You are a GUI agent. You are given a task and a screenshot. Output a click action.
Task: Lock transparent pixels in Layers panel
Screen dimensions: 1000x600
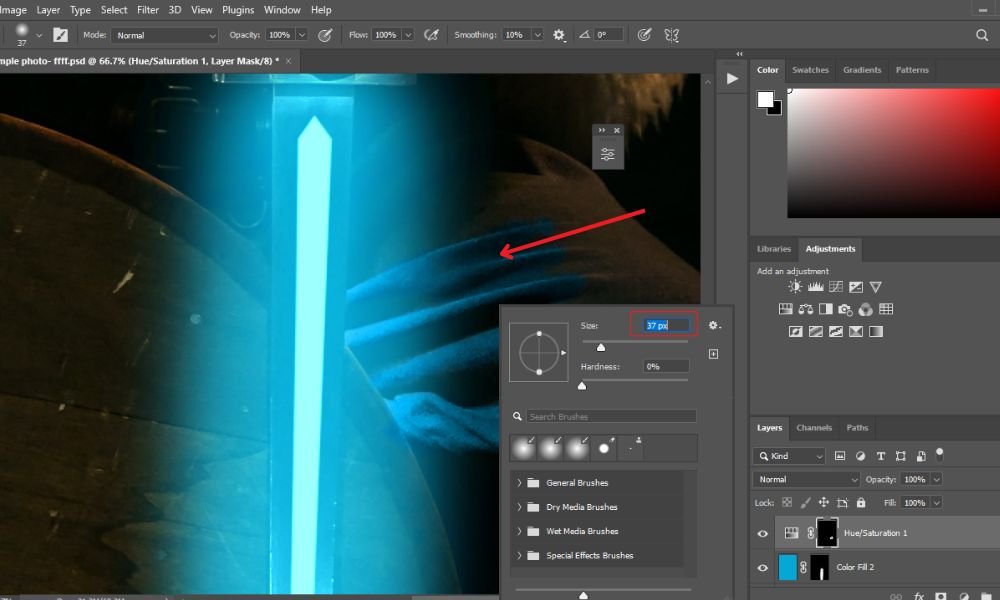[x=787, y=502]
